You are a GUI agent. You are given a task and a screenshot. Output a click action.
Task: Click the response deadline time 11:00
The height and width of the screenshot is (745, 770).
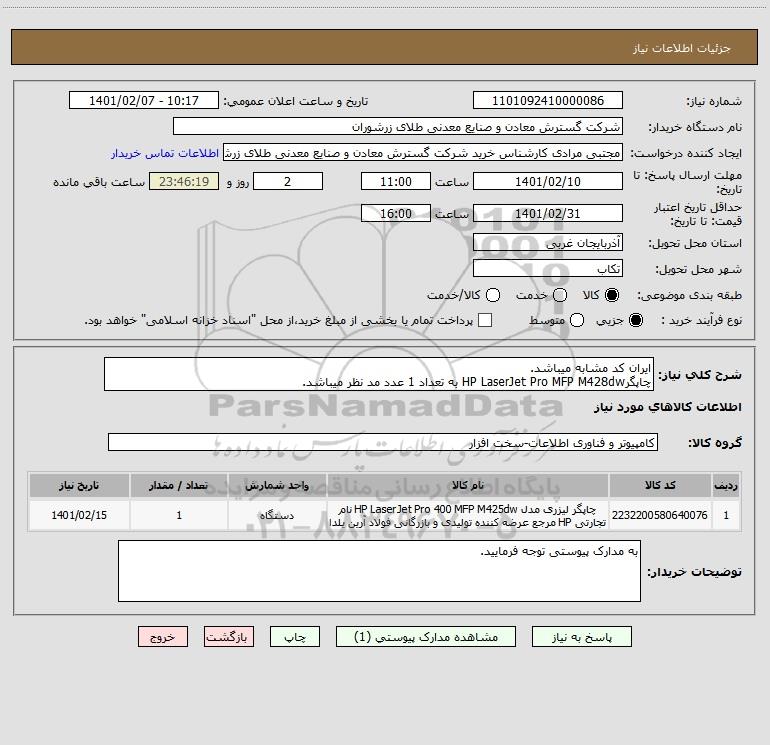point(396,181)
